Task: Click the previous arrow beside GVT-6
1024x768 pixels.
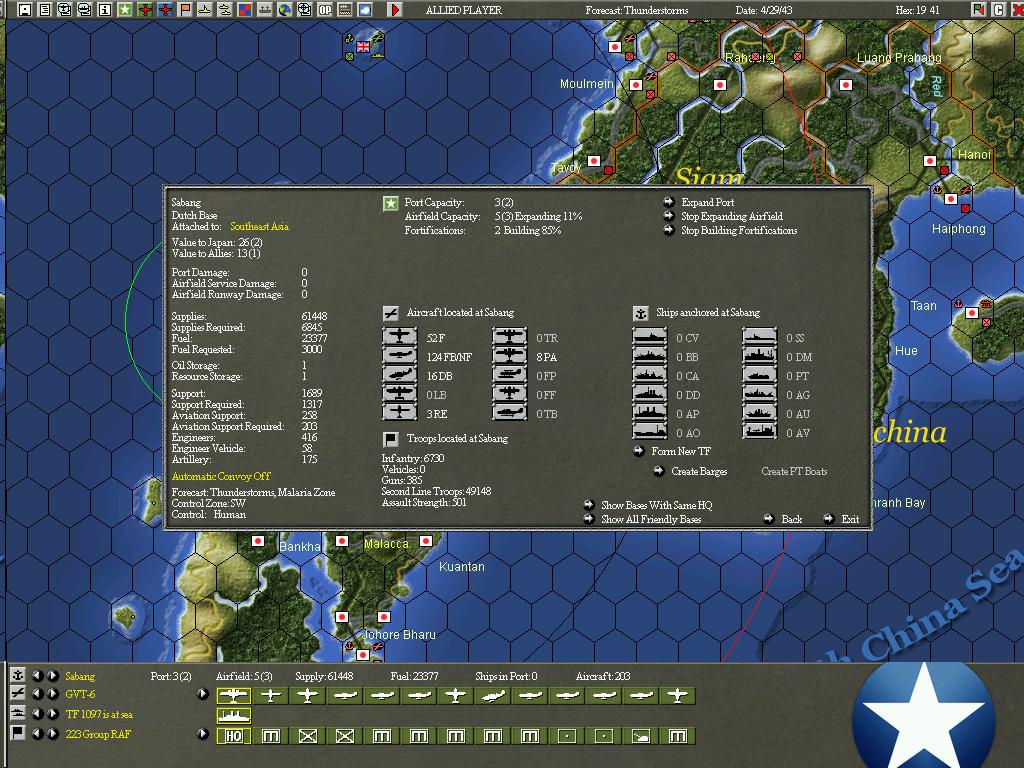Action: tap(38, 694)
